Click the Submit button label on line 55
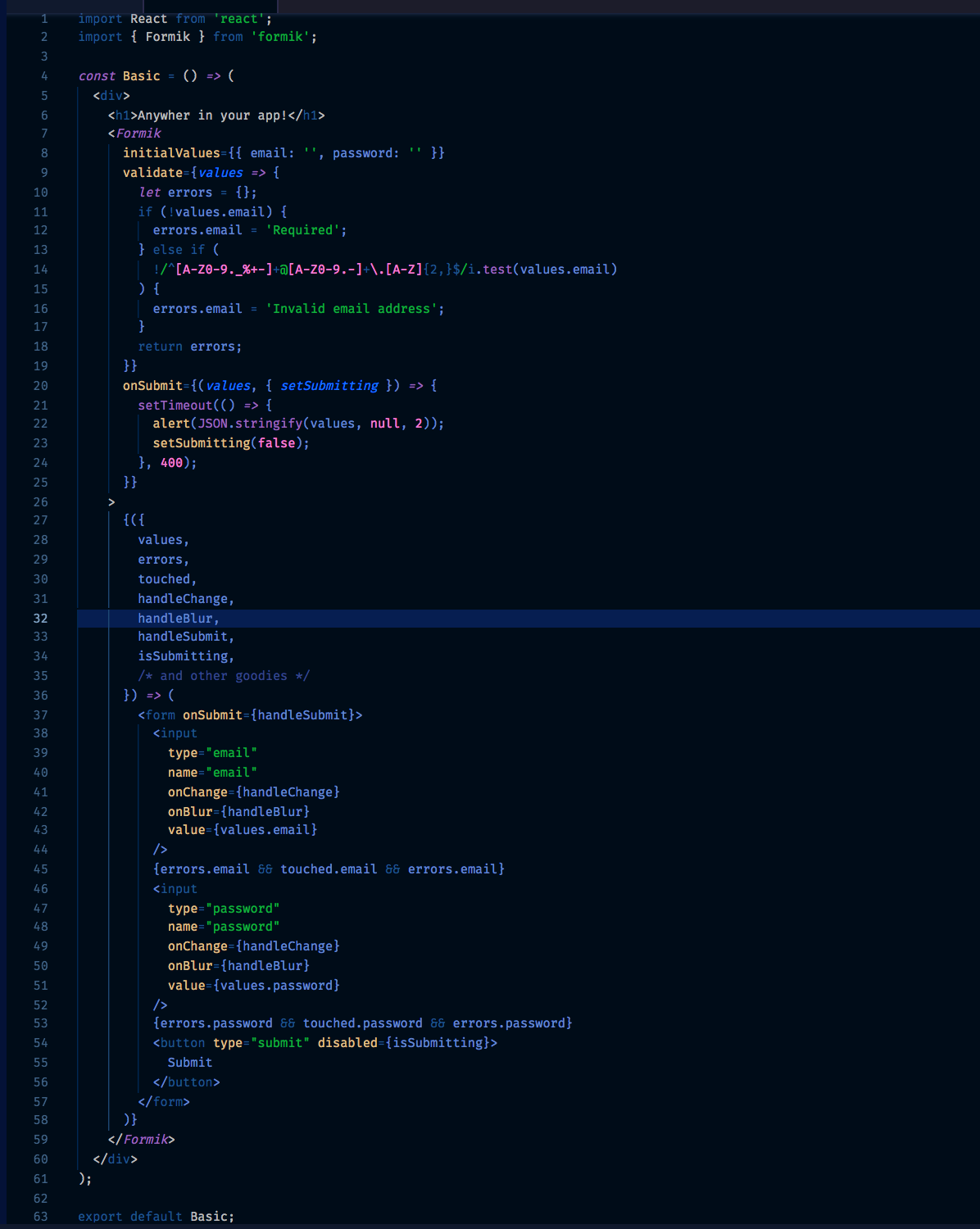The height and width of the screenshot is (1229, 980). pos(189,1062)
